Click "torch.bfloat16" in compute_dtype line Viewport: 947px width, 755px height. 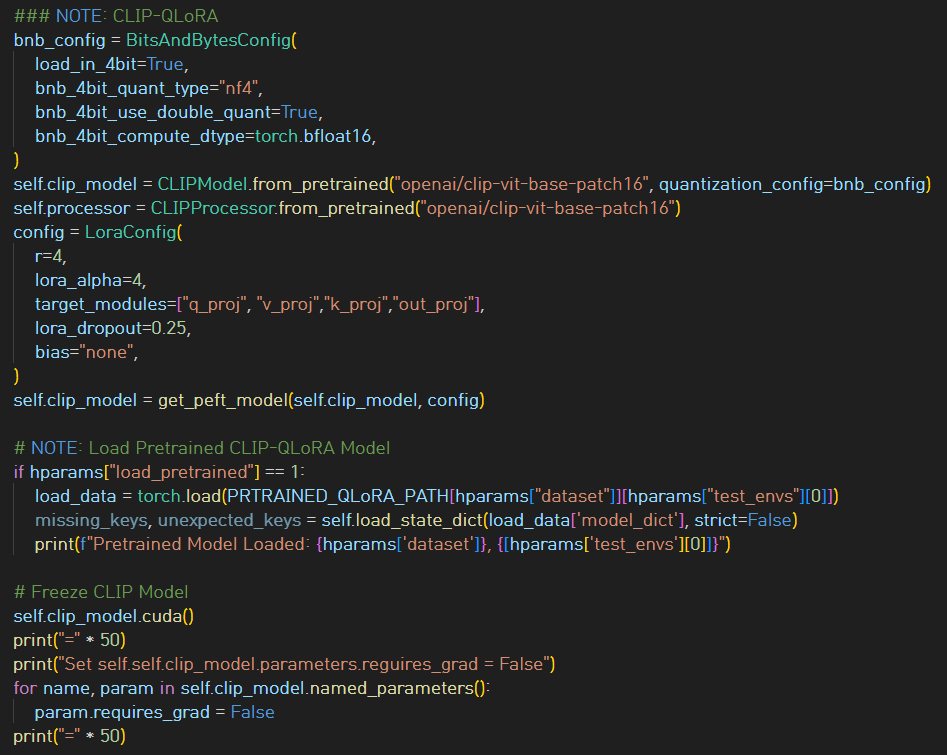point(313,136)
